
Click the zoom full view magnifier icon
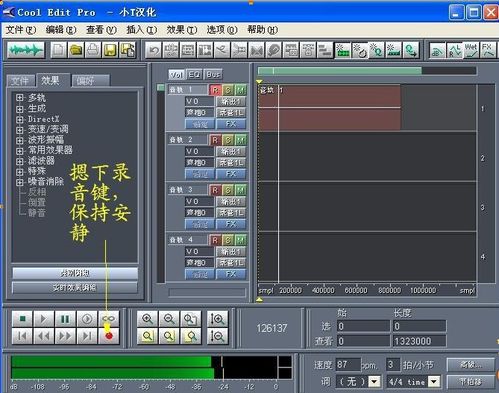(x=191, y=319)
